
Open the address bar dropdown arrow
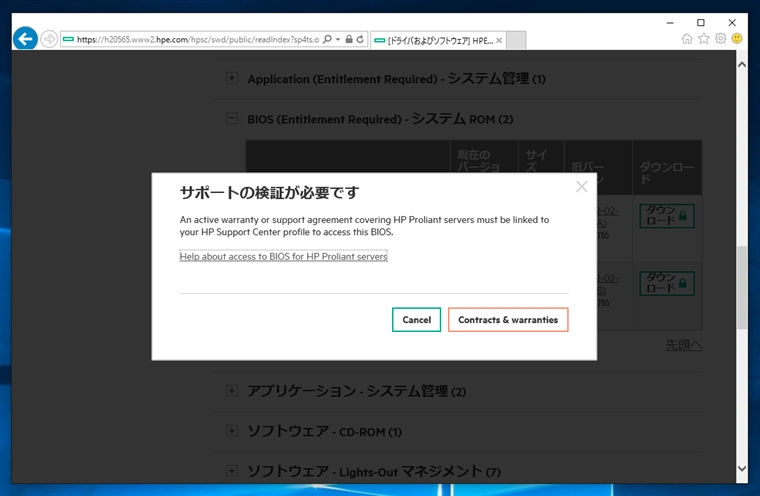tap(338, 39)
